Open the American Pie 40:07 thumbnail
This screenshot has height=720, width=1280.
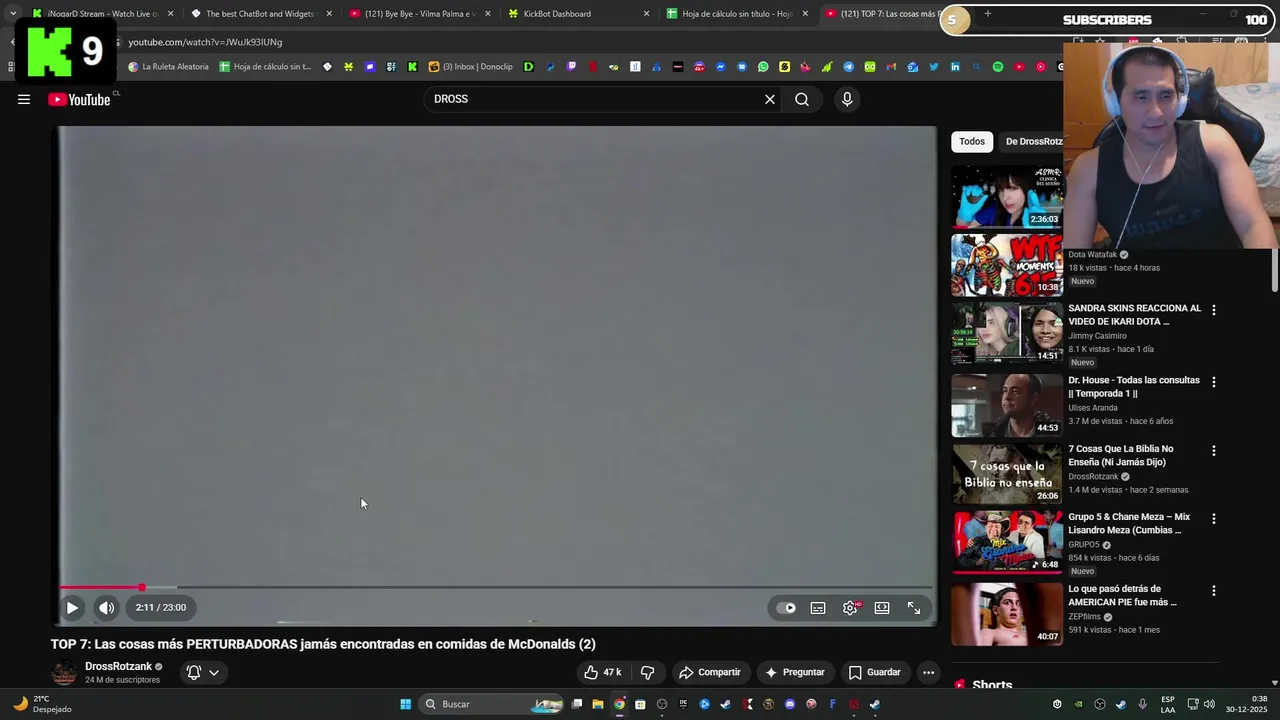pyautogui.click(x=1006, y=614)
